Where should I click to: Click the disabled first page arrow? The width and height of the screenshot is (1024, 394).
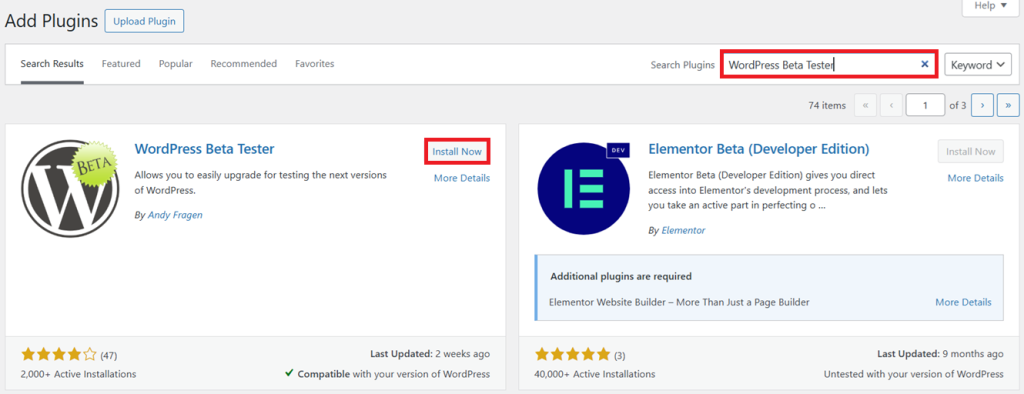coord(865,105)
